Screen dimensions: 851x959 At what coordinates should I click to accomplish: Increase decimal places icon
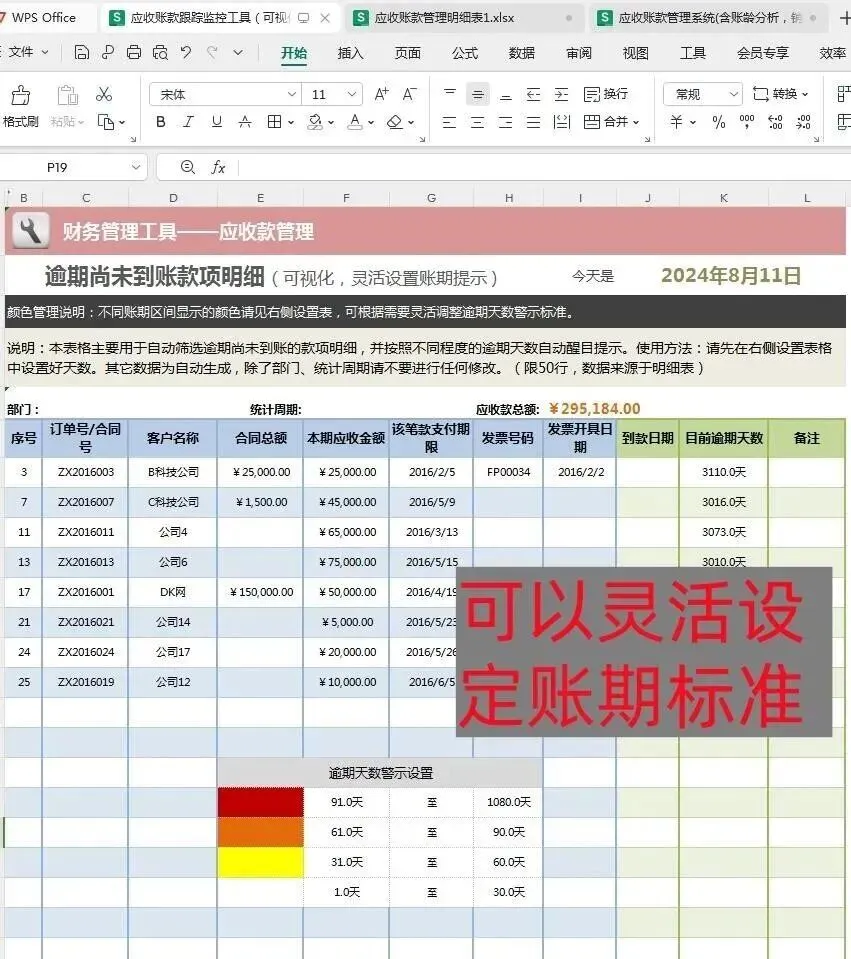(x=775, y=122)
